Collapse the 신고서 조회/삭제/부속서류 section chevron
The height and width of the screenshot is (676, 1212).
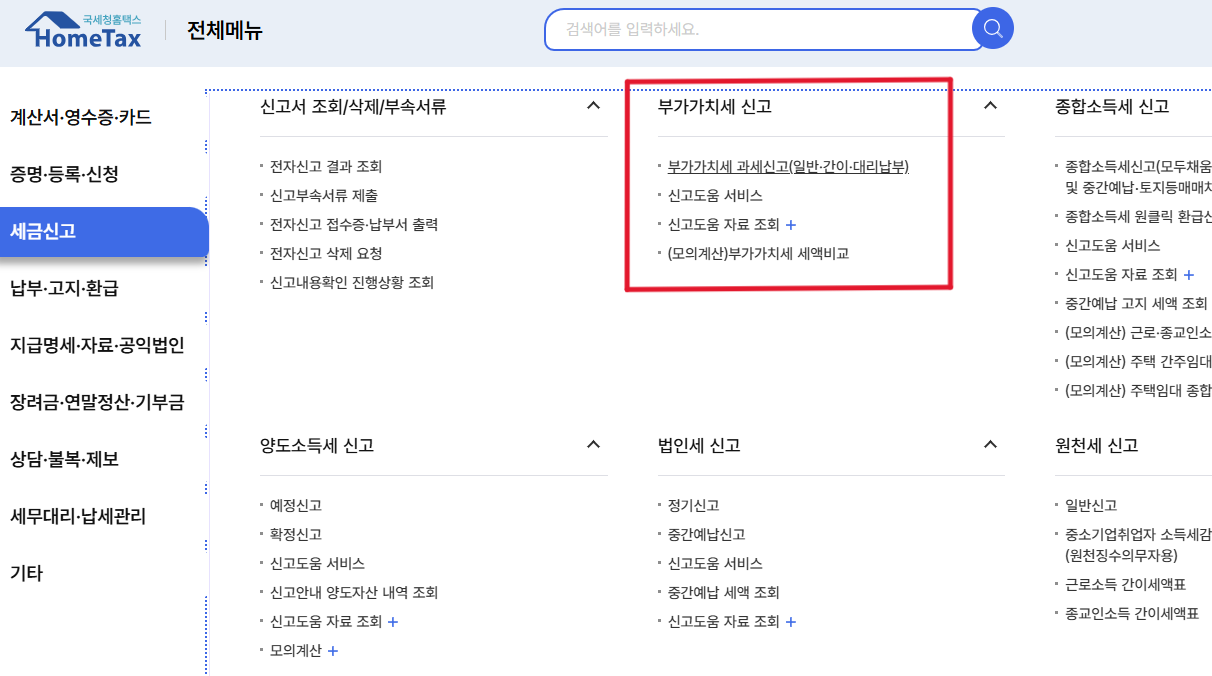click(595, 104)
